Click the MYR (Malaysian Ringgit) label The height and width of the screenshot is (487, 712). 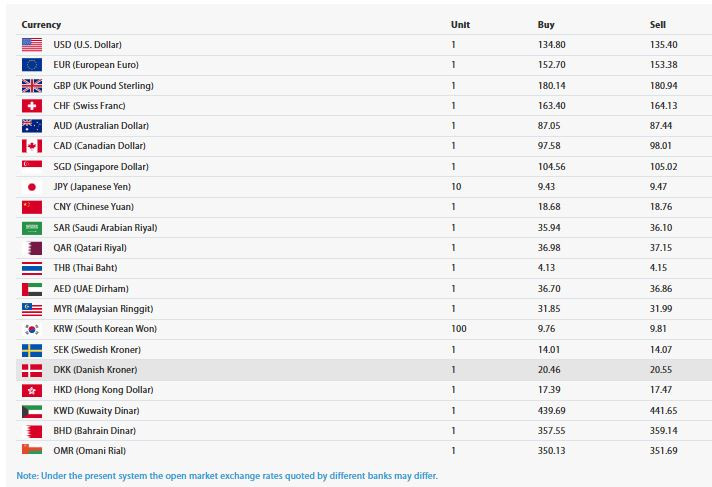tap(103, 309)
